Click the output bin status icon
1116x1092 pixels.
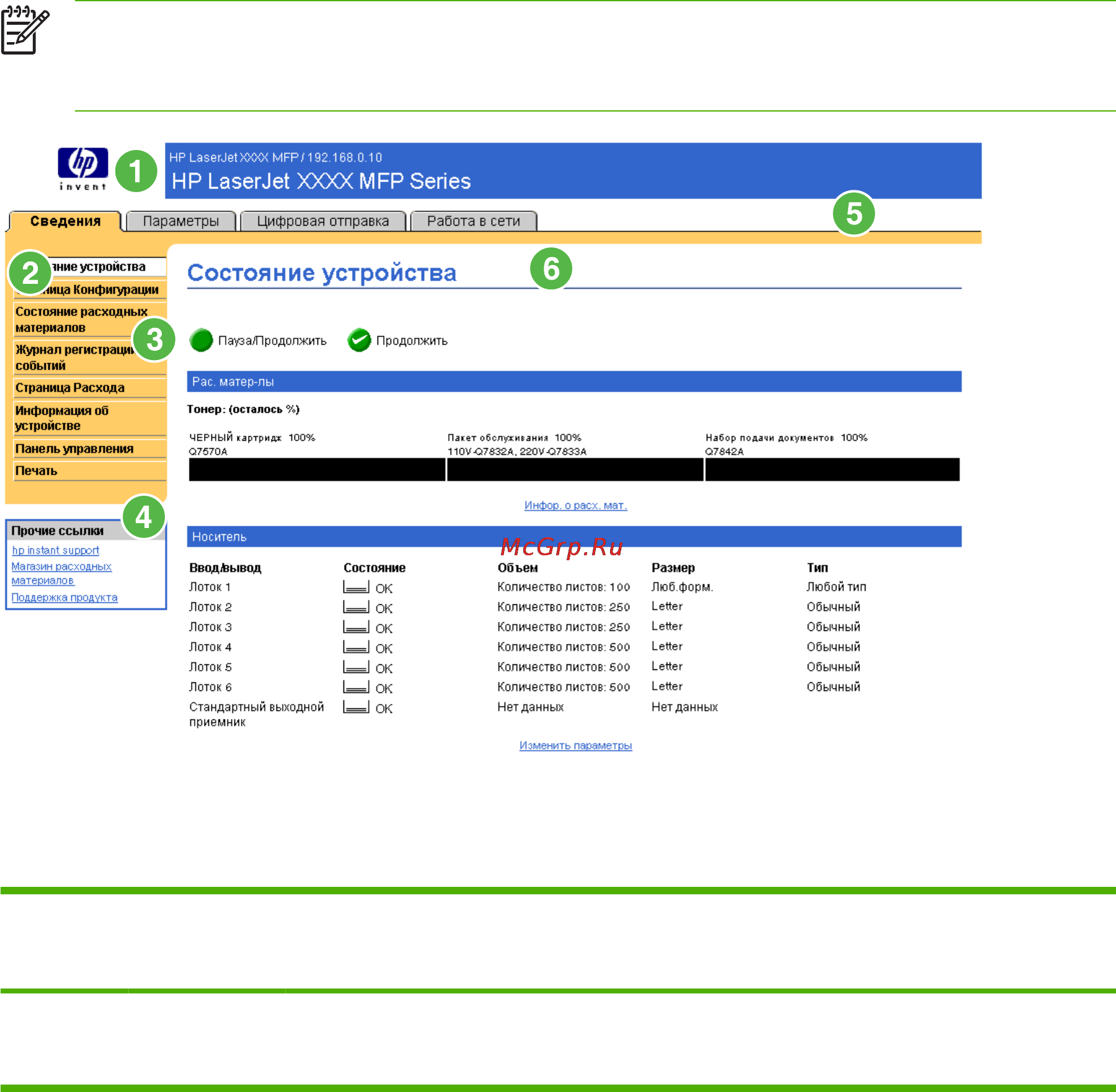pyautogui.click(x=356, y=707)
